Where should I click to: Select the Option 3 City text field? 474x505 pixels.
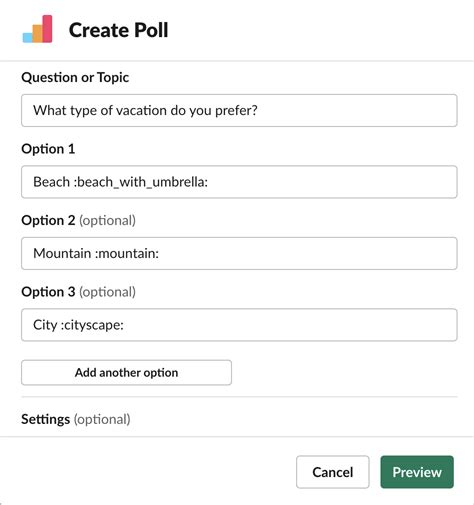click(239, 325)
